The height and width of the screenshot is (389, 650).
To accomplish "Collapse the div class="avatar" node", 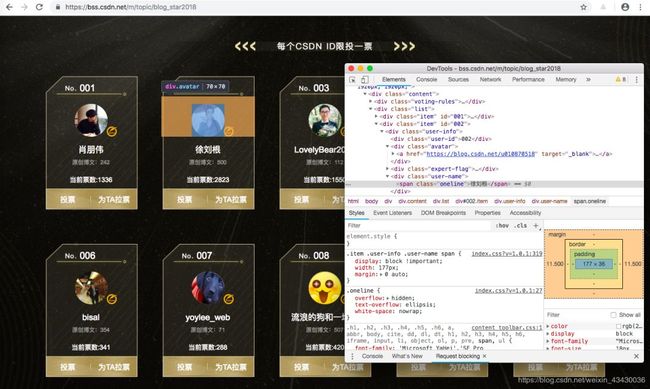I will 388,146.
